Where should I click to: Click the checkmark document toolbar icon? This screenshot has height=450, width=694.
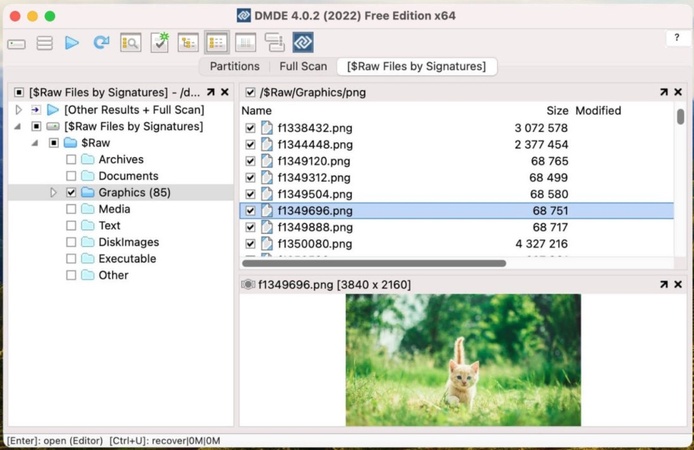click(x=159, y=42)
